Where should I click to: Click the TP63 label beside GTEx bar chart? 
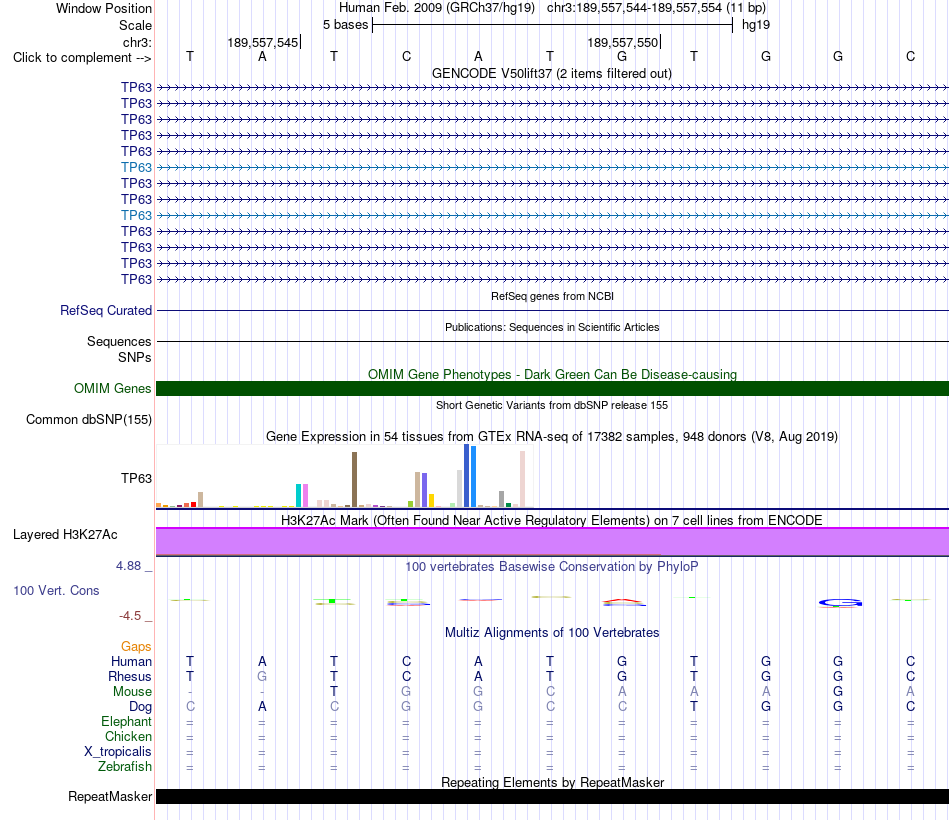click(x=136, y=478)
